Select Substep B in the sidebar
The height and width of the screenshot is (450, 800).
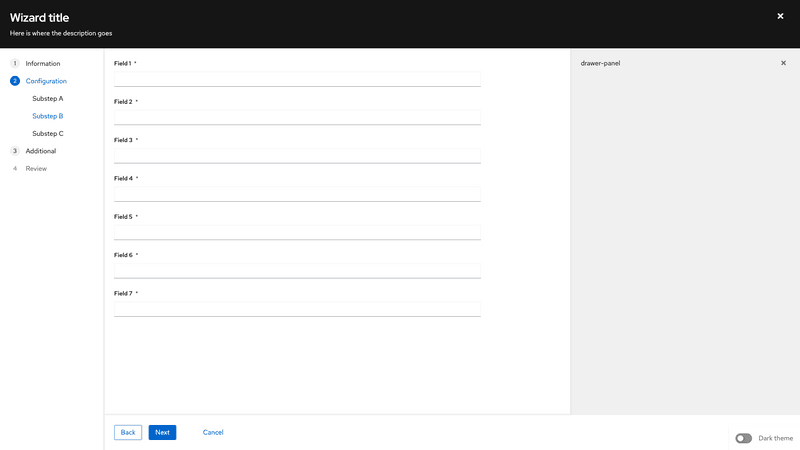click(x=47, y=116)
